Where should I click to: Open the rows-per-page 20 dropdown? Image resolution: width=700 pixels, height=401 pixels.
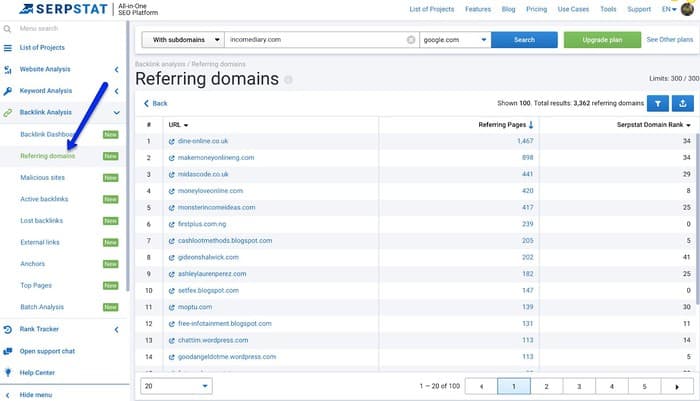coord(176,386)
